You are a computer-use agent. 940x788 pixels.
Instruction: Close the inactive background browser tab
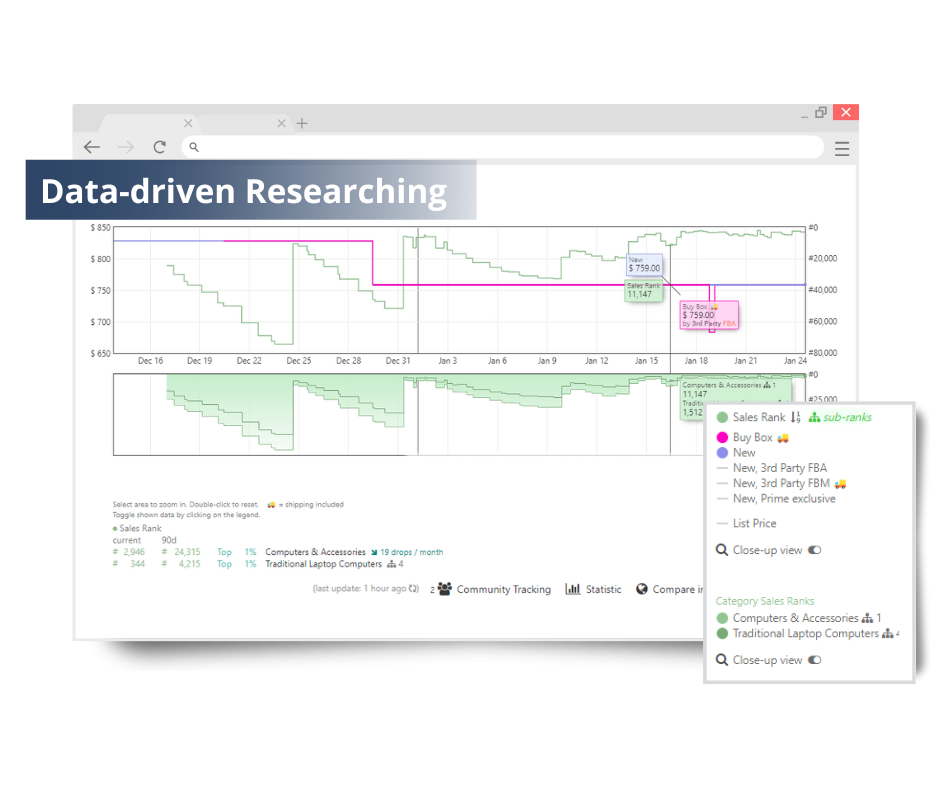click(x=281, y=123)
